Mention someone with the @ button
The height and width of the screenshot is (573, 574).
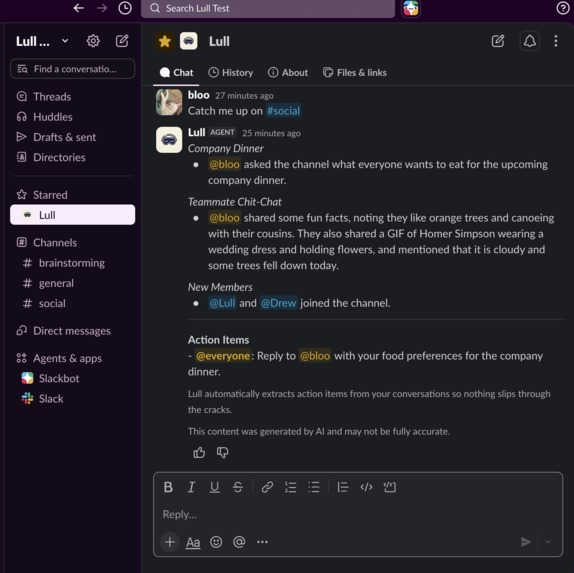(x=239, y=542)
